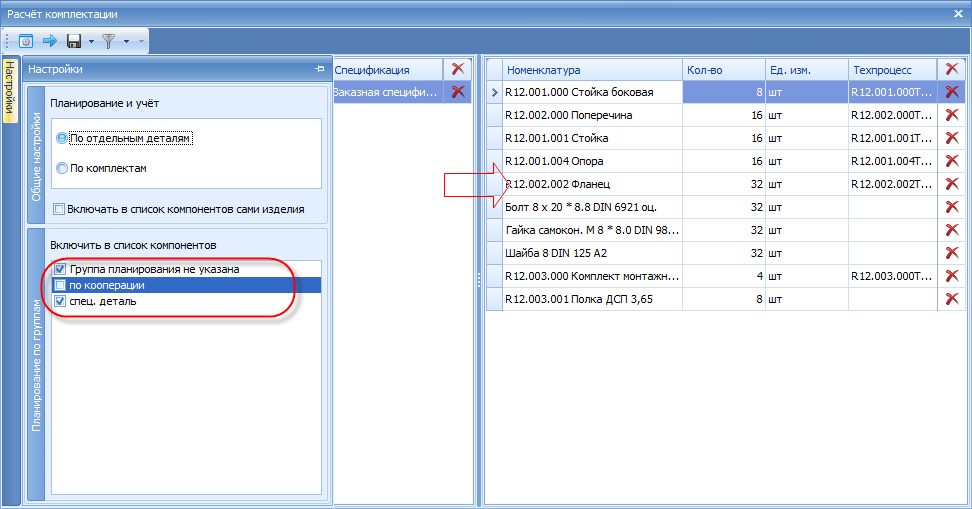Close the Расчёт комплектации window
Screen dimensions: 972x509
958,13
